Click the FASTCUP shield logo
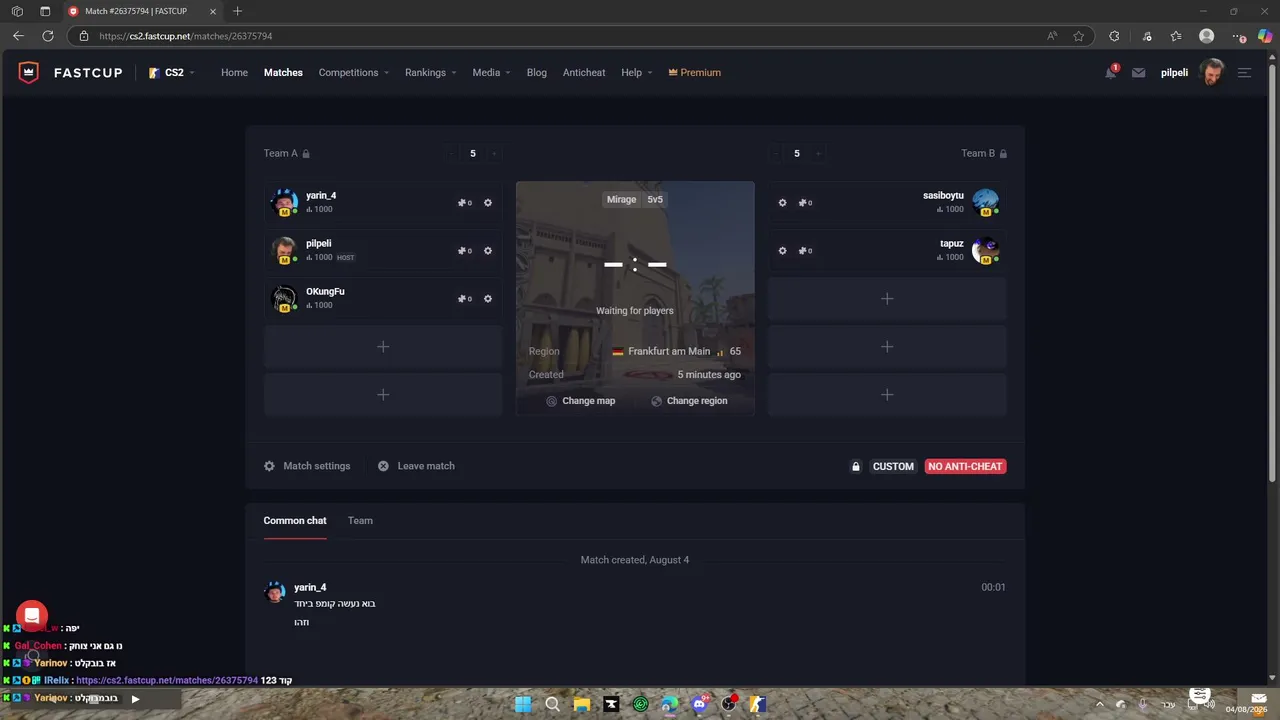 pos(29,73)
